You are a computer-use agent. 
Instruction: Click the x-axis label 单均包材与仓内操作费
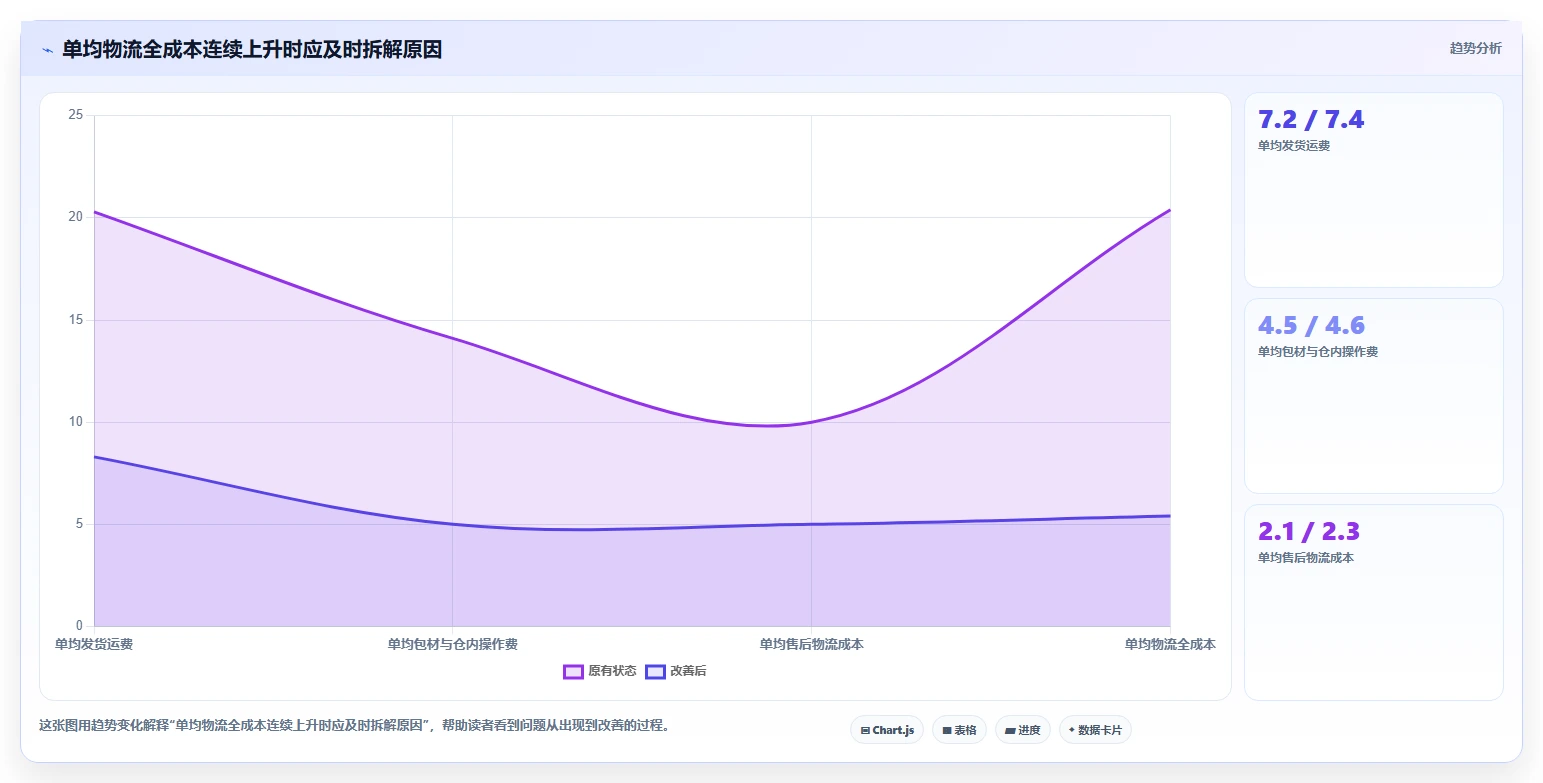(x=453, y=644)
